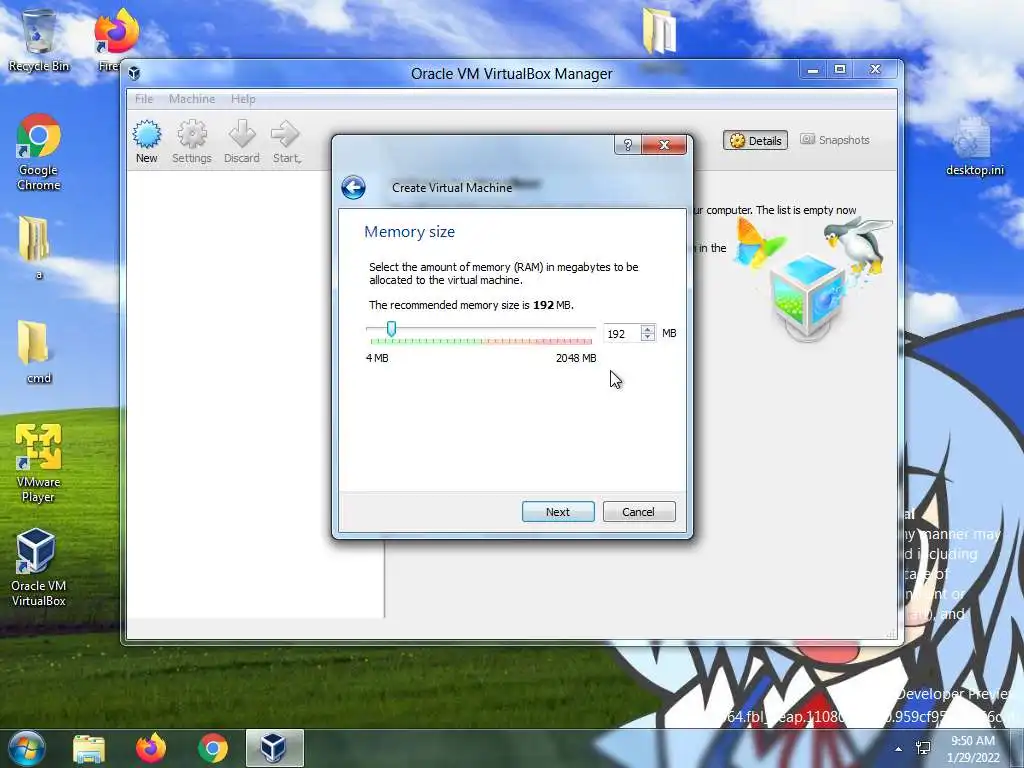This screenshot has width=1024, height=768.
Task: Select the desktop.ini file icon
Action: tap(974, 148)
